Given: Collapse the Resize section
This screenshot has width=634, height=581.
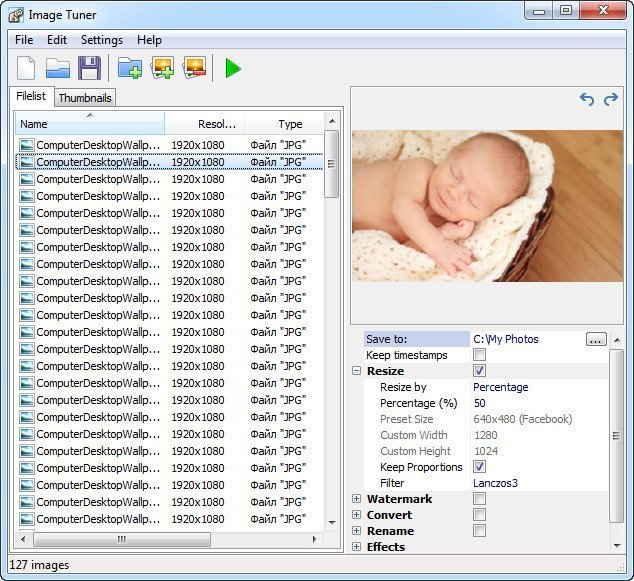Looking at the screenshot, I should pos(357,371).
